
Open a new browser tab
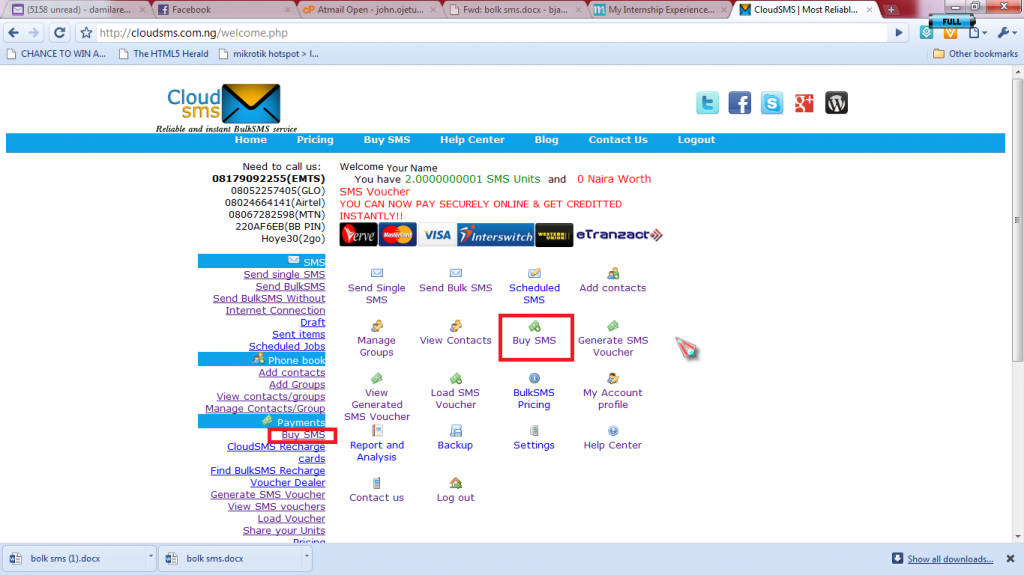click(891, 10)
